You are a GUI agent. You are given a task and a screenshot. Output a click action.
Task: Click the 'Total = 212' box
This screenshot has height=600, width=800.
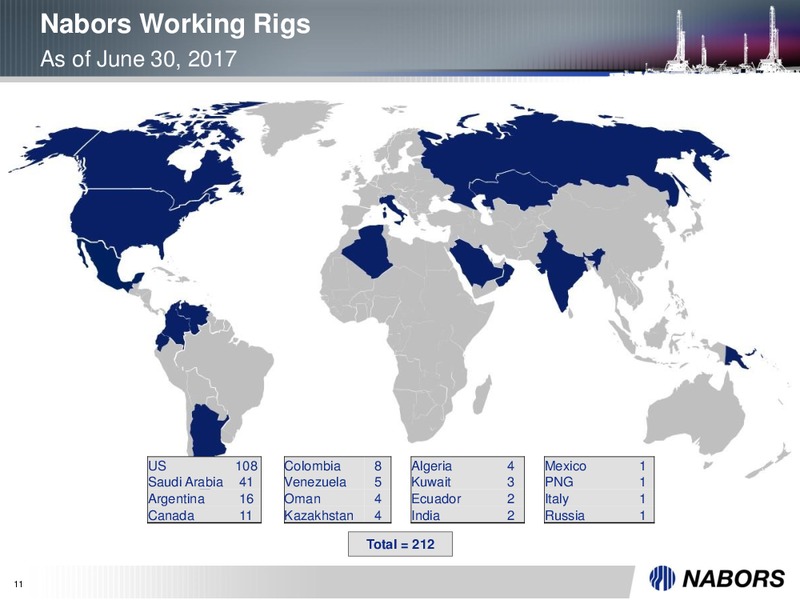401,544
